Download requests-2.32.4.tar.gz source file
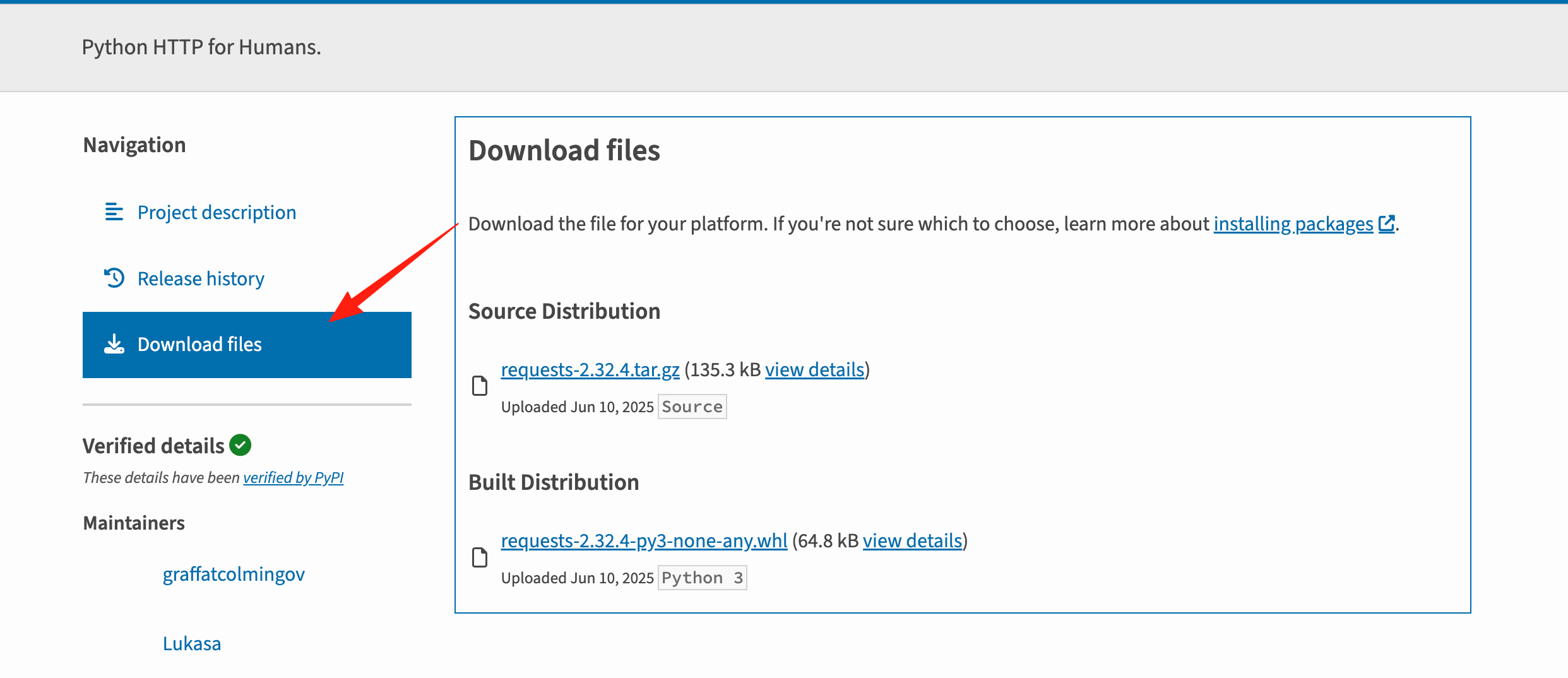The image size is (1568, 678). 590,369
